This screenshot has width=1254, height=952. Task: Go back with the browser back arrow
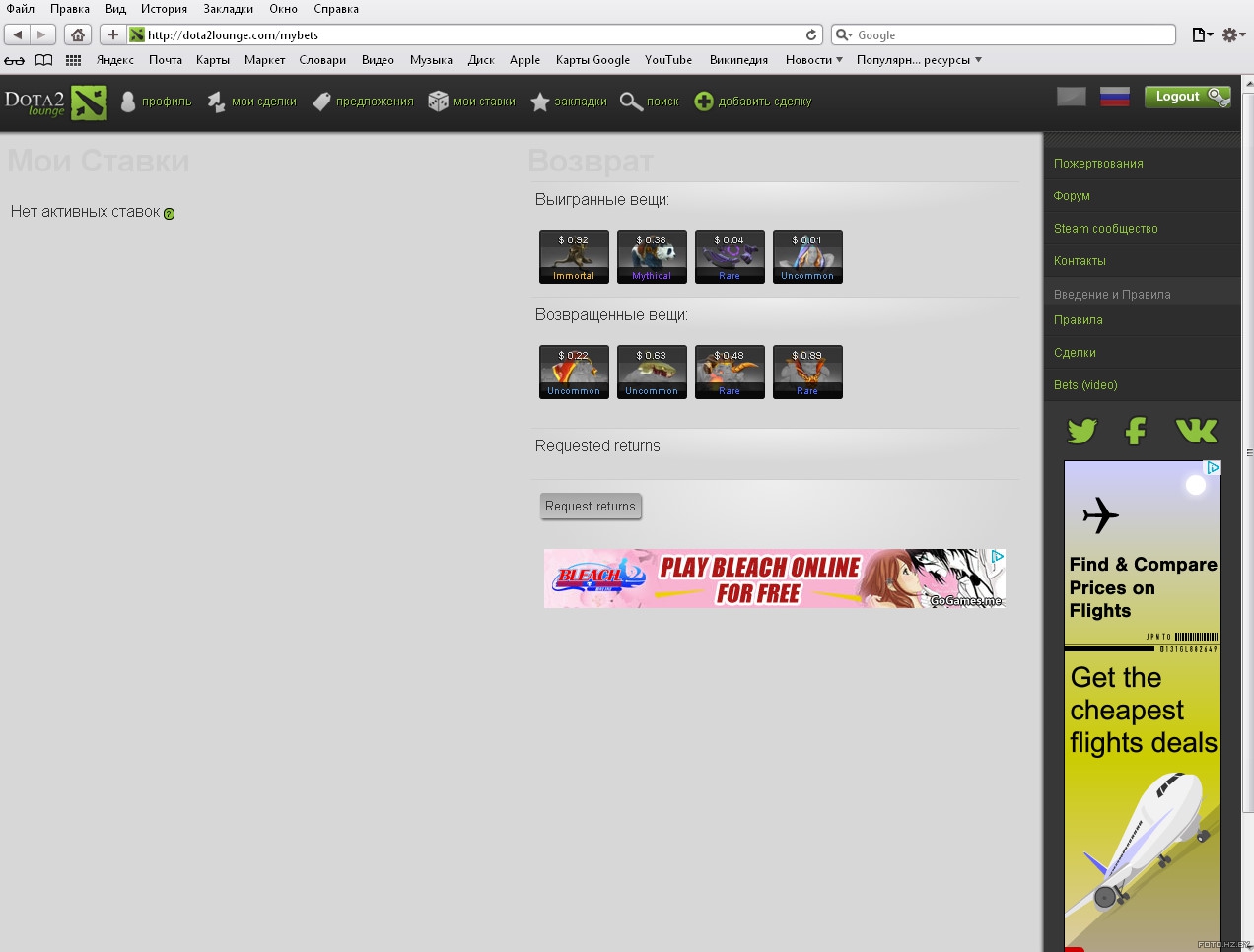click(x=18, y=34)
